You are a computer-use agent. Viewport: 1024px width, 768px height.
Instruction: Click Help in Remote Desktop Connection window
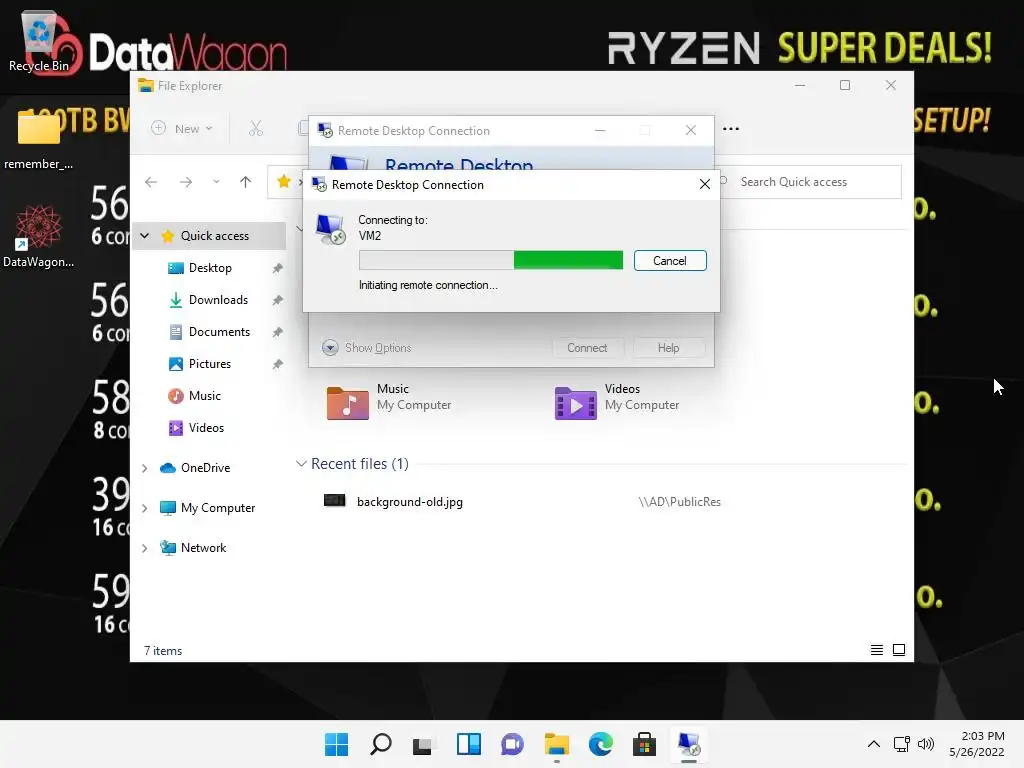(669, 347)
